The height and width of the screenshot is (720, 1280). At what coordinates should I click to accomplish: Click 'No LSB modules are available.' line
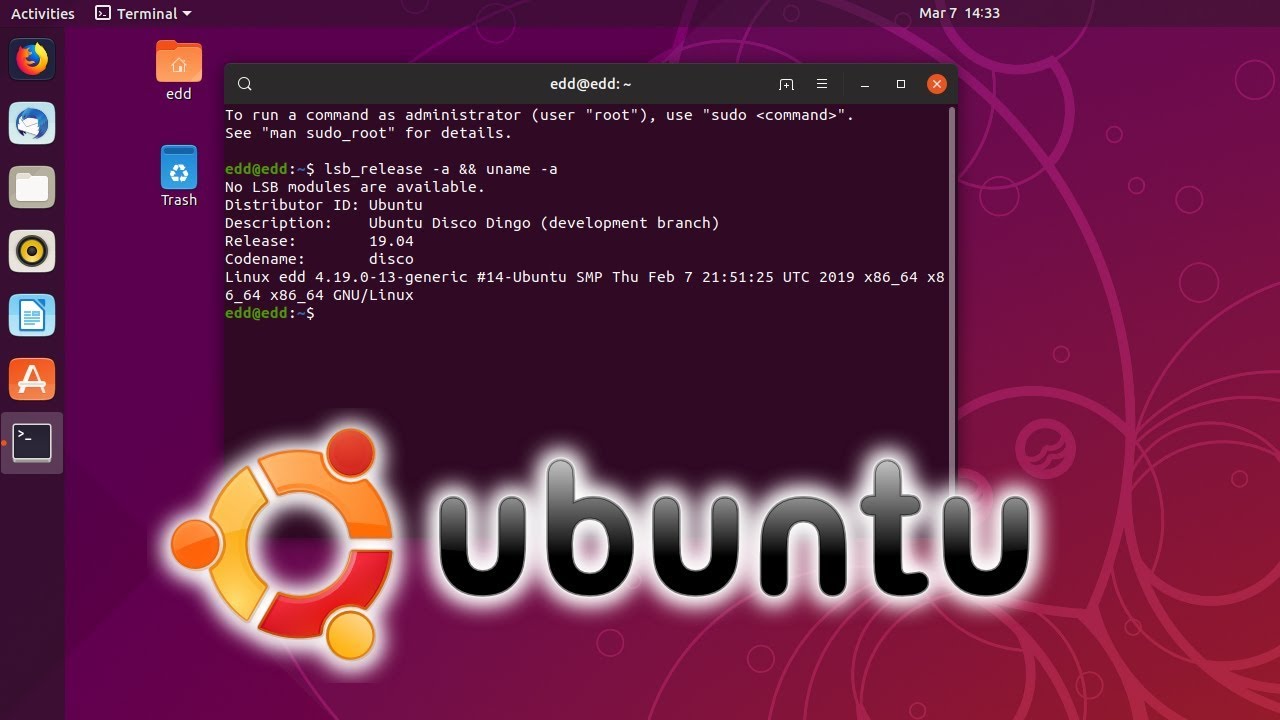pyautogui.click(x=354, y=187)
